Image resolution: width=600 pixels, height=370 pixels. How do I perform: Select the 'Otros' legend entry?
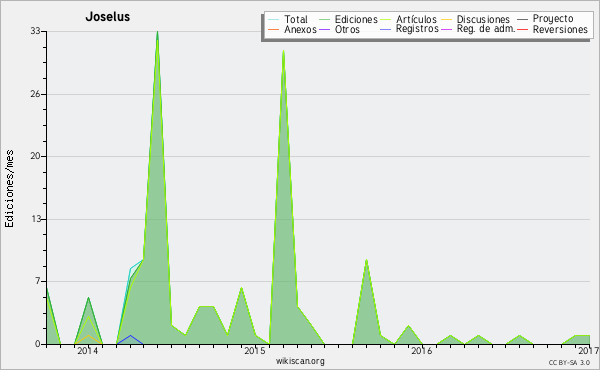[347, 29]
